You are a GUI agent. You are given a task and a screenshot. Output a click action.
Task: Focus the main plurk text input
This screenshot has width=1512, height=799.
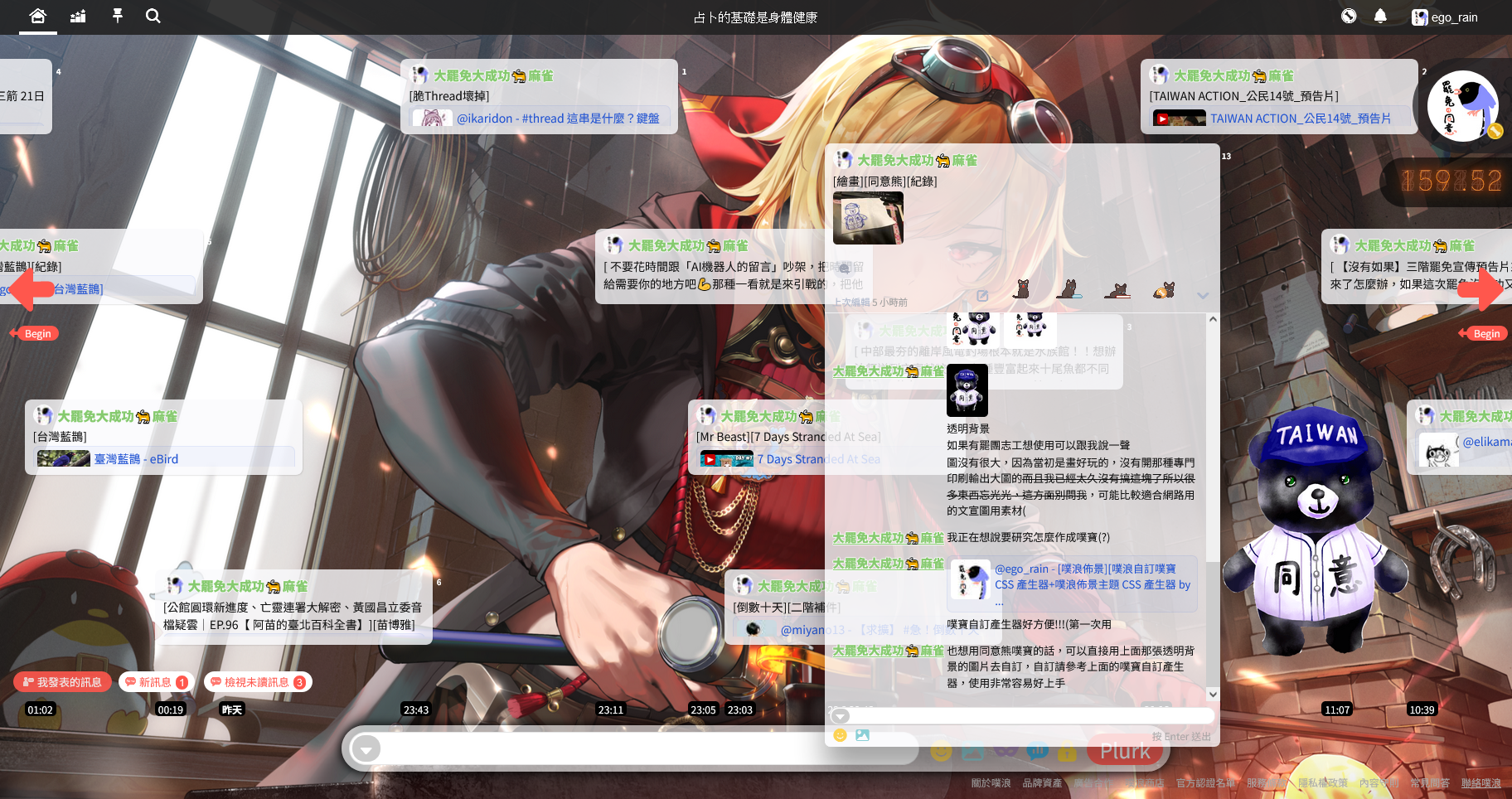651,749
